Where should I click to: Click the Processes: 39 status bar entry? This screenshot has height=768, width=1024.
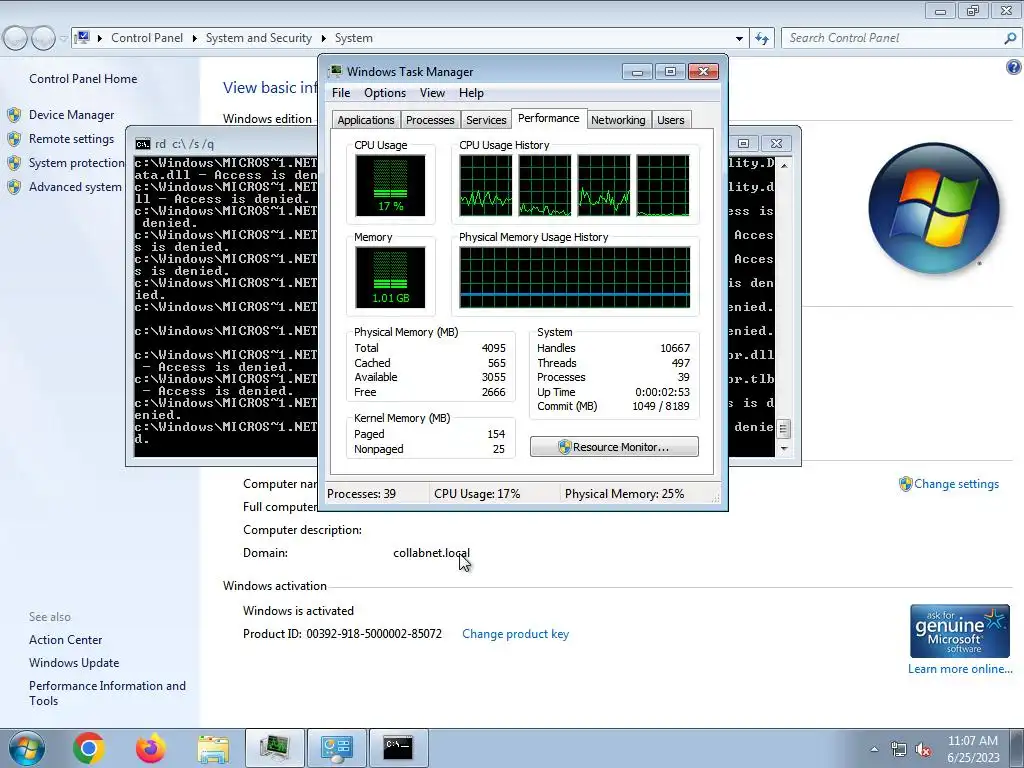pyautogui.click(x=361, y=494)
